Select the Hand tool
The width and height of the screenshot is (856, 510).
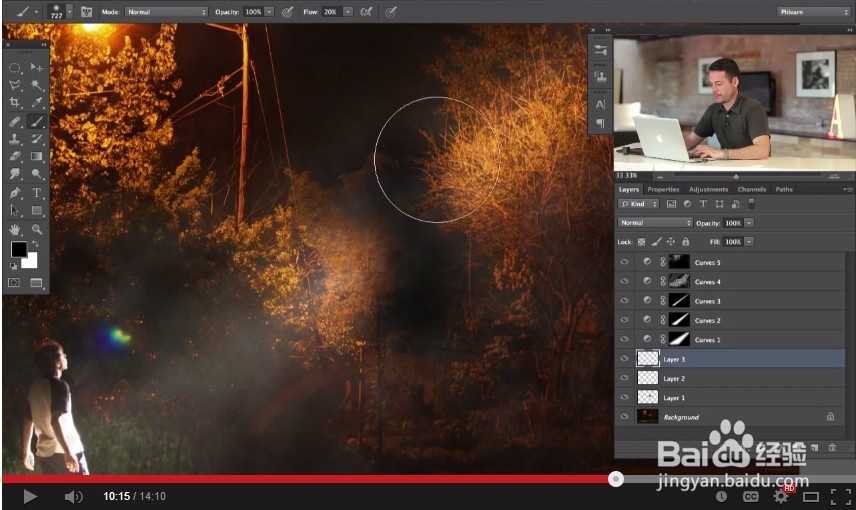coord(15,229)
